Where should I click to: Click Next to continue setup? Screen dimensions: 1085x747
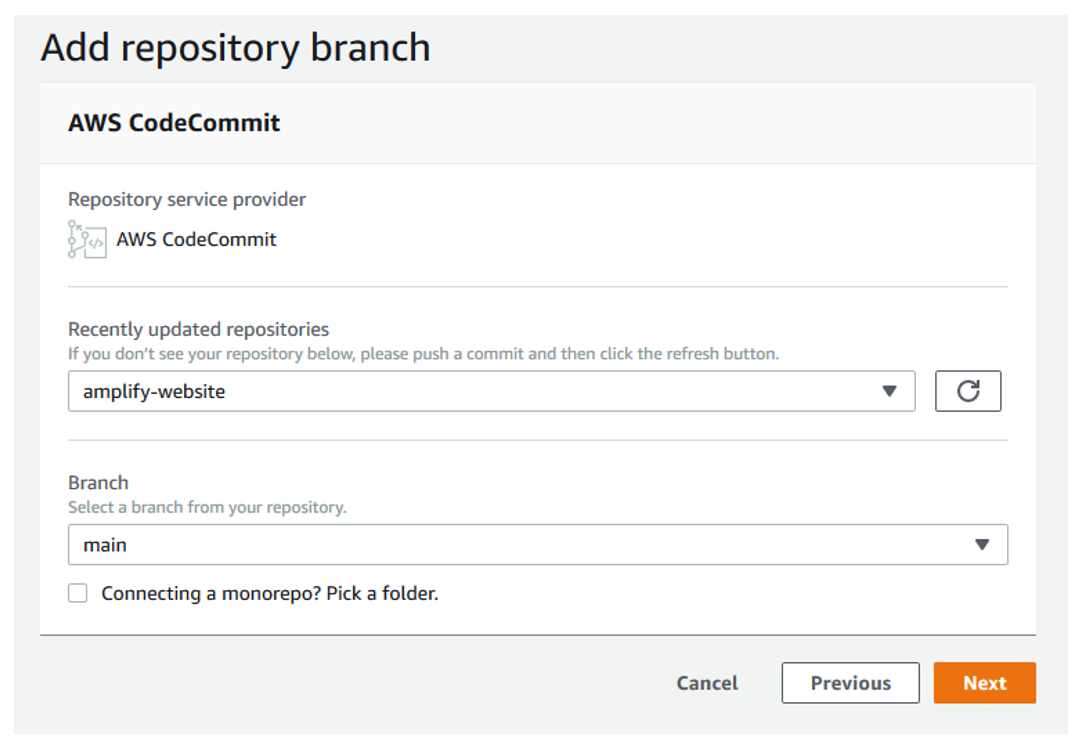pyautogui.click(x=984, y=683)
